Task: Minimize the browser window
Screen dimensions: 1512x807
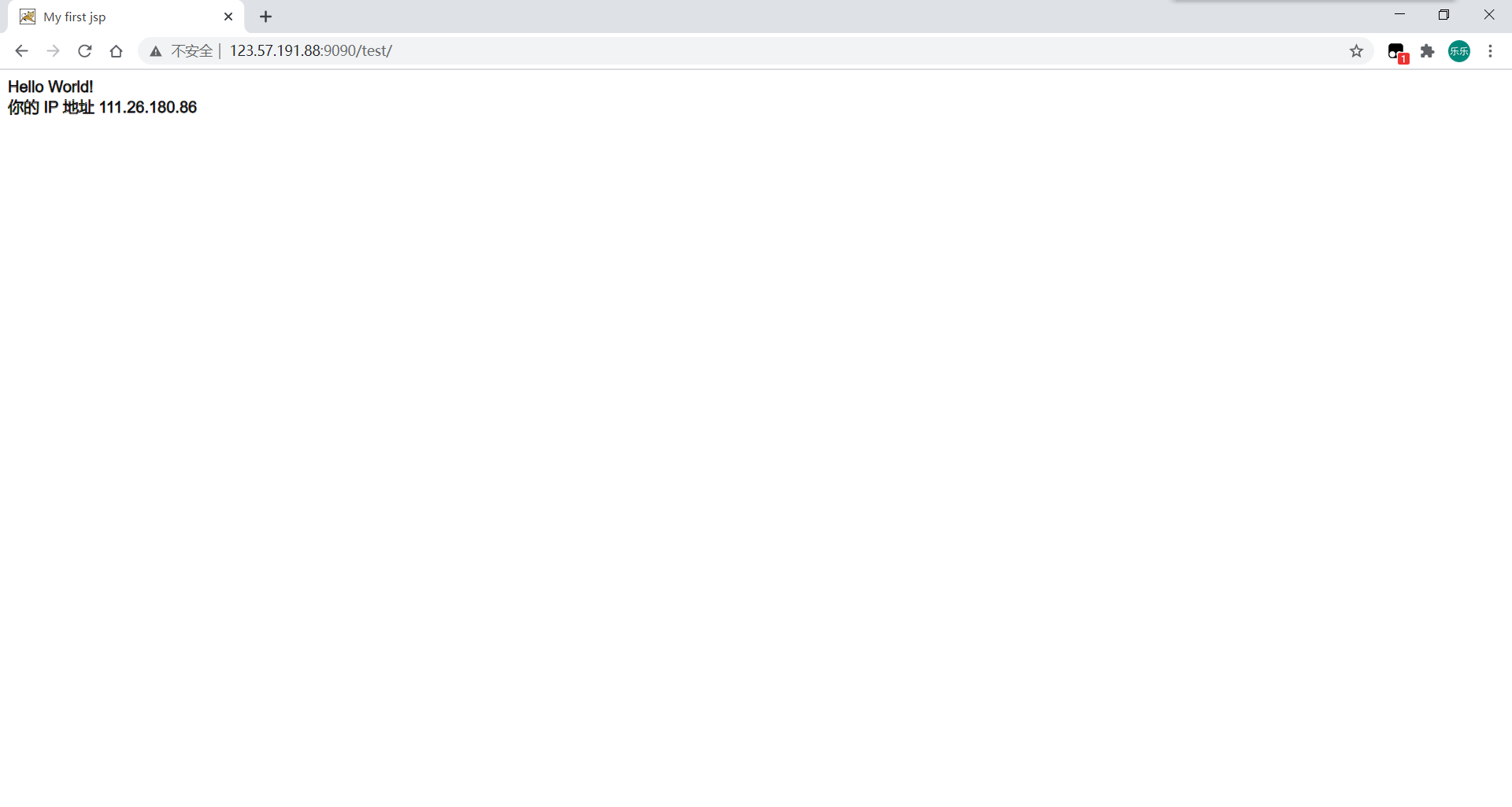Action: [1401, 14]
